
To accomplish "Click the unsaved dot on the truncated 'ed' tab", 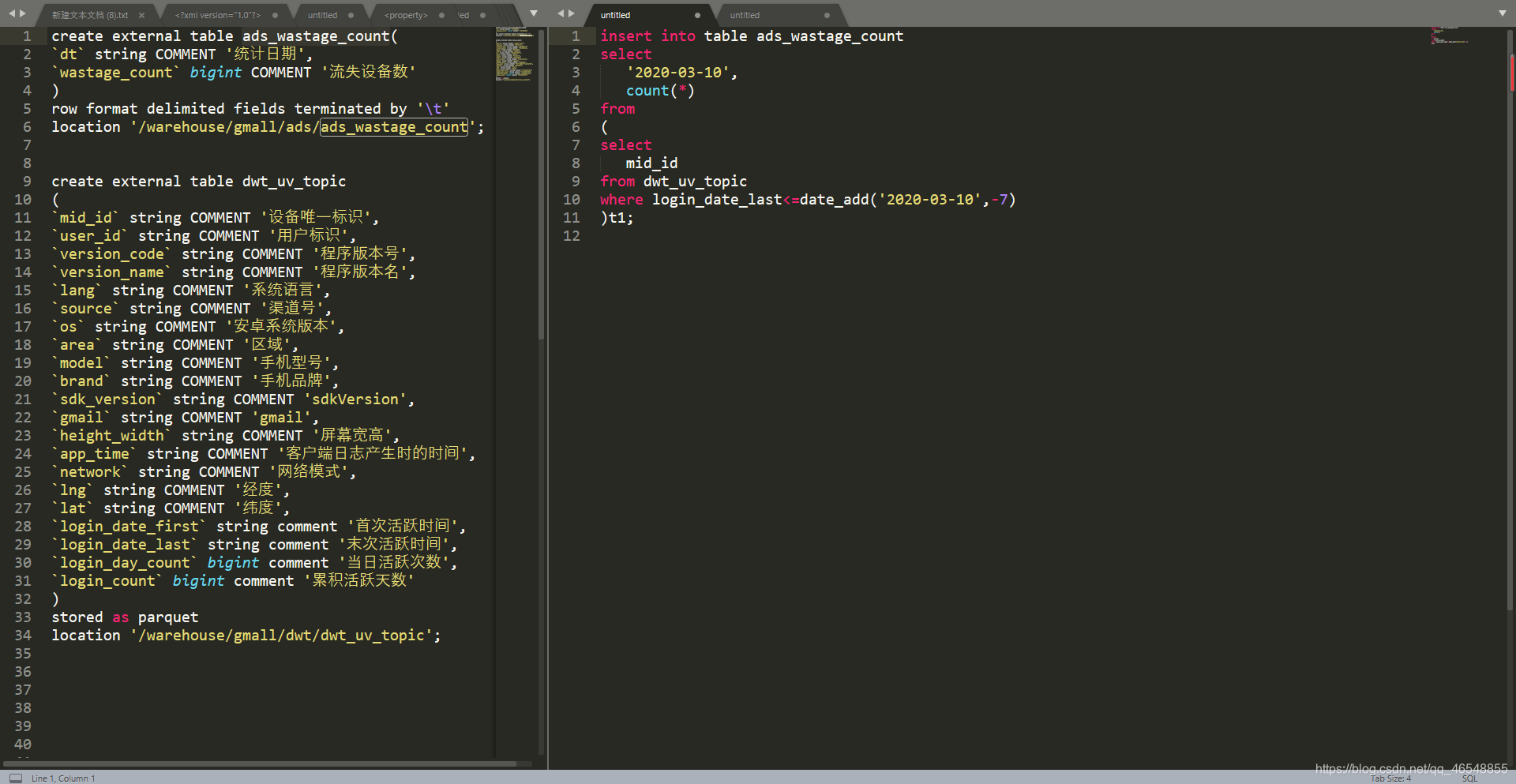I will [482, 15].
